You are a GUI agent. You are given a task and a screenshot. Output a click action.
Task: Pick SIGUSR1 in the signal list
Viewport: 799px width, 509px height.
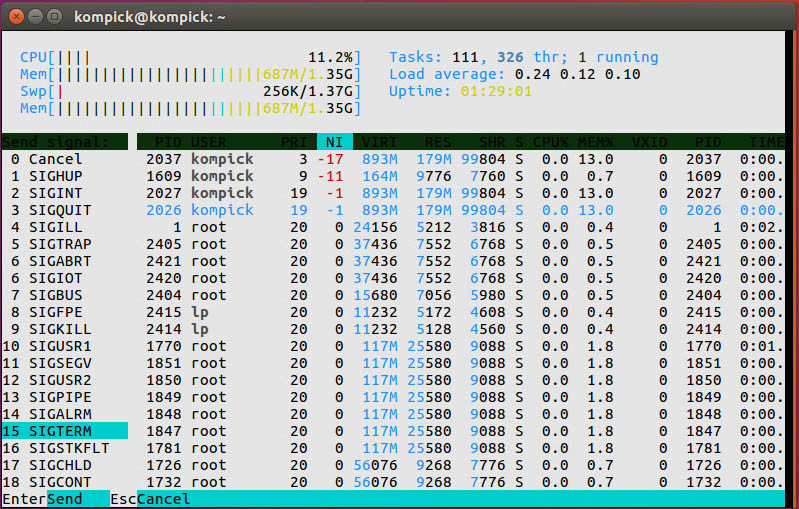65,346
